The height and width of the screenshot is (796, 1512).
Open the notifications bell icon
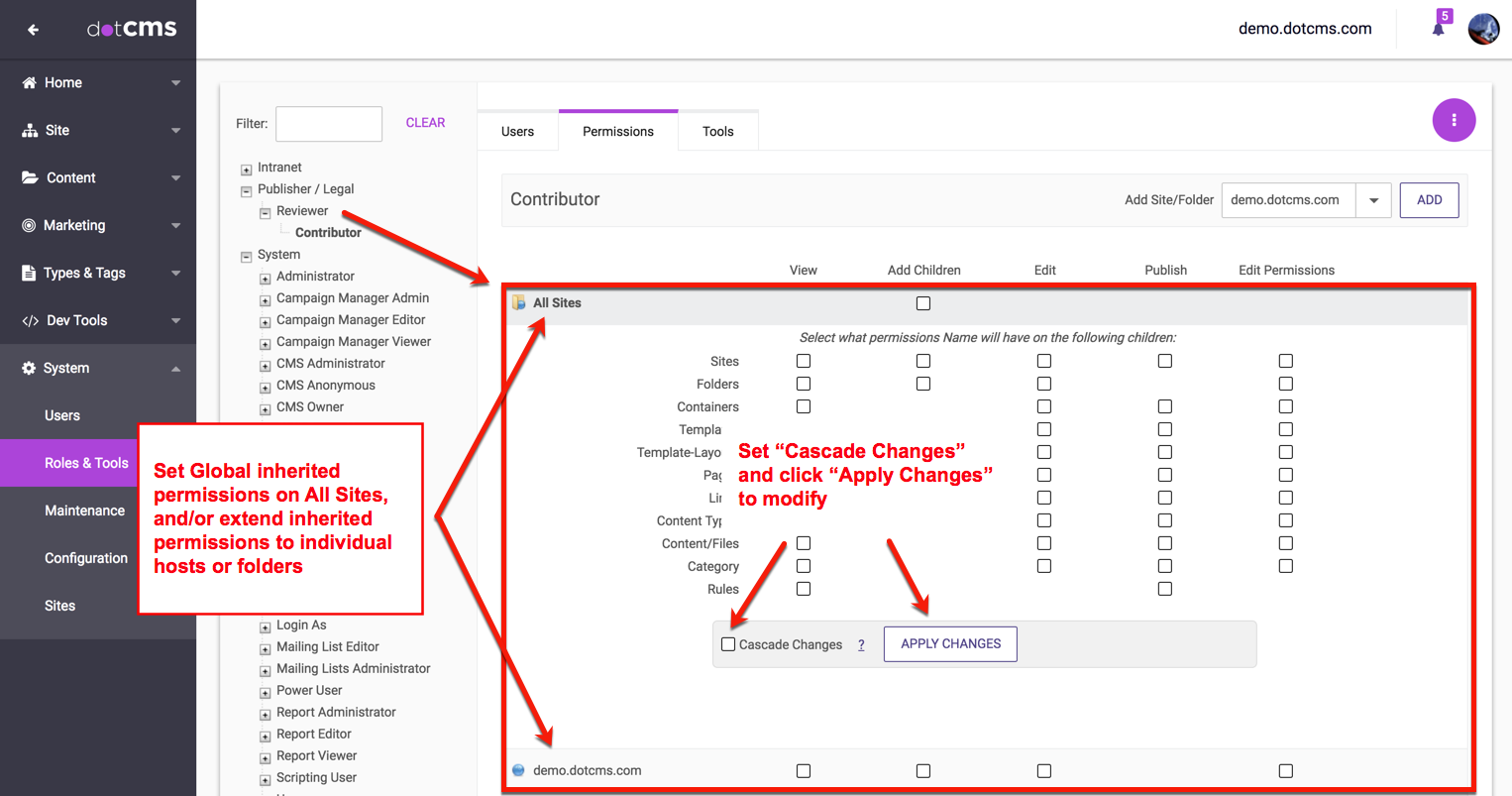click(x=1438, y=29)
